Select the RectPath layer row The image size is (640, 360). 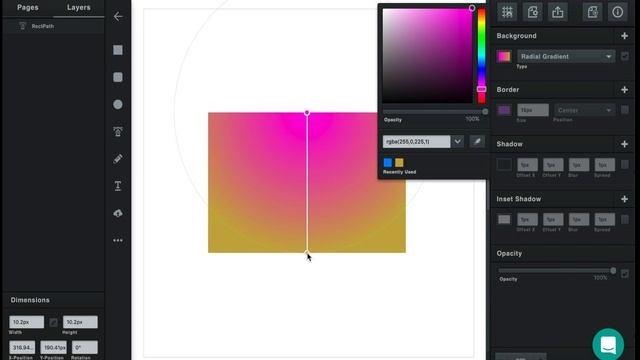pos(53,26)
